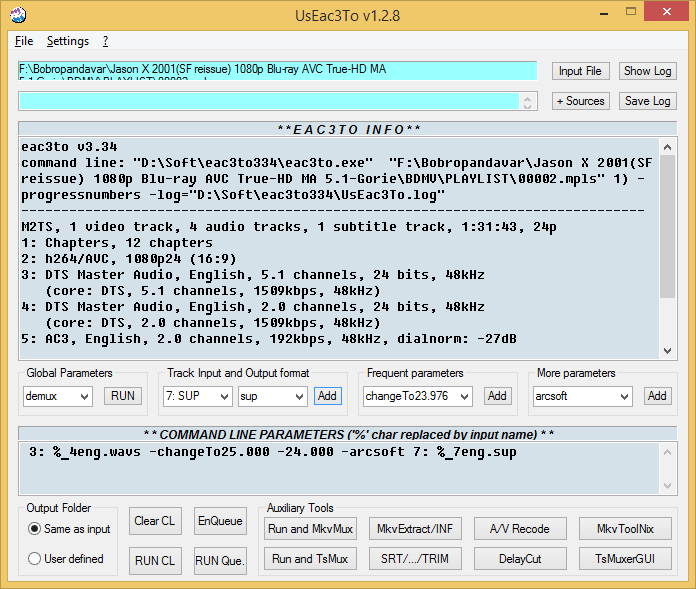The height and width of the screenshot is (589, 696).
Task: Click the Run and MkvMux button
Action: point(310,529)
